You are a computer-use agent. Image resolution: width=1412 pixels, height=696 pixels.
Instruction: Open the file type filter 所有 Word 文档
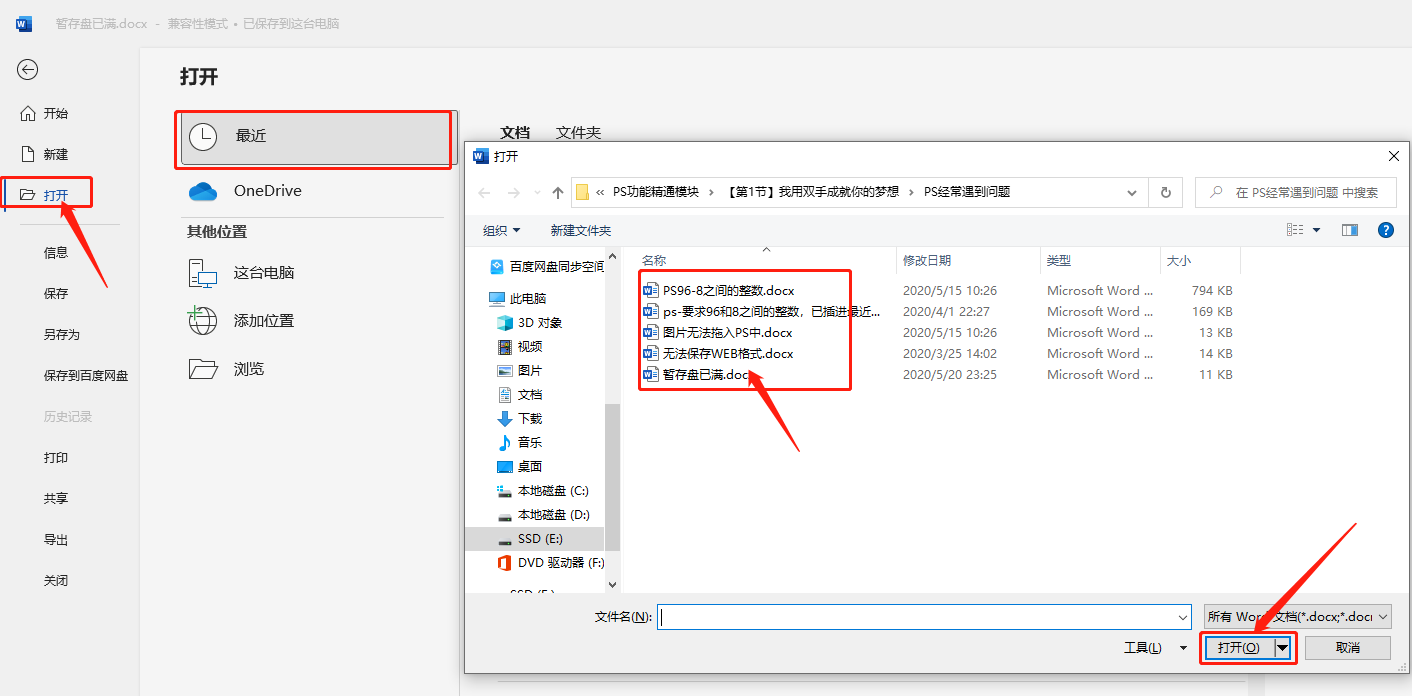click(x=1297, y=617)
